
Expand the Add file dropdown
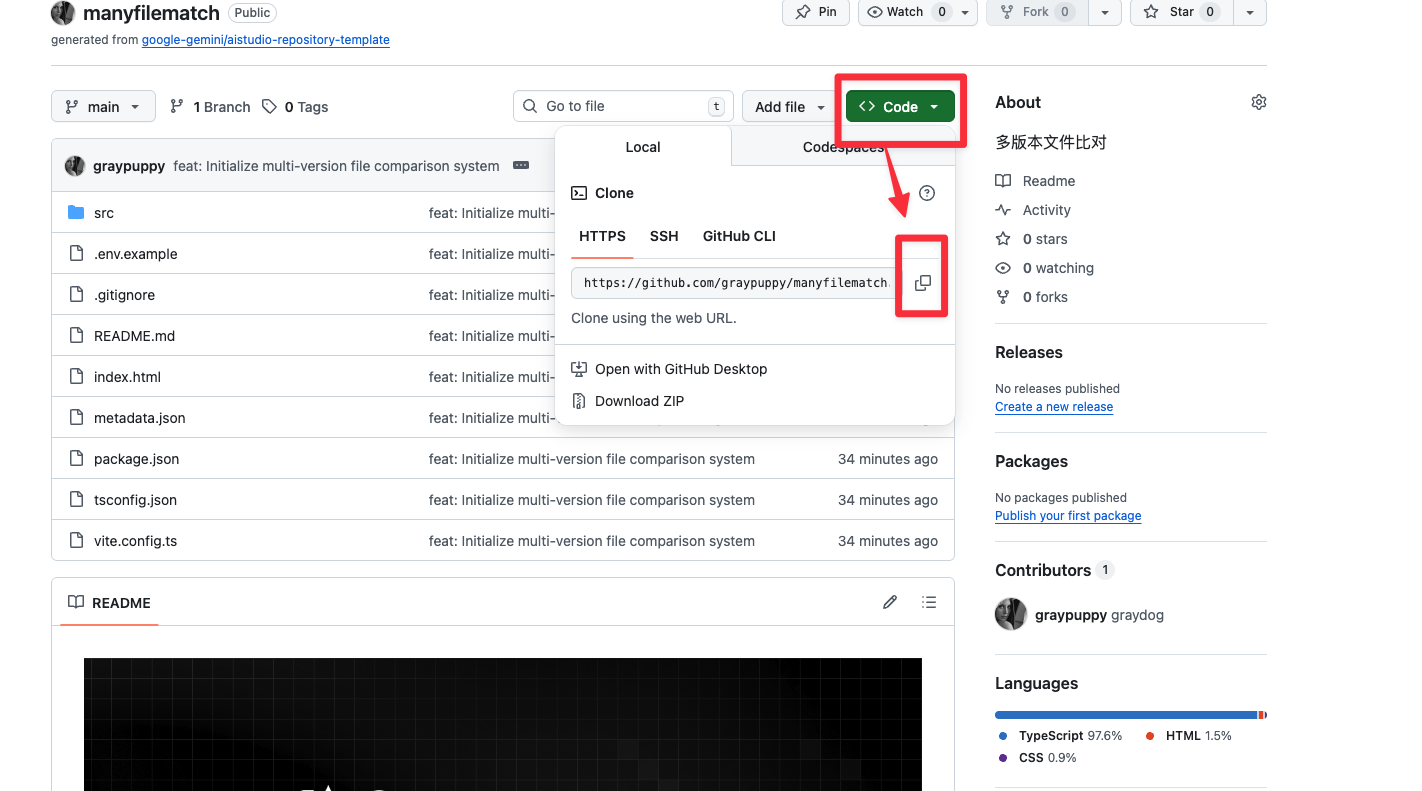tap(791, 107)
